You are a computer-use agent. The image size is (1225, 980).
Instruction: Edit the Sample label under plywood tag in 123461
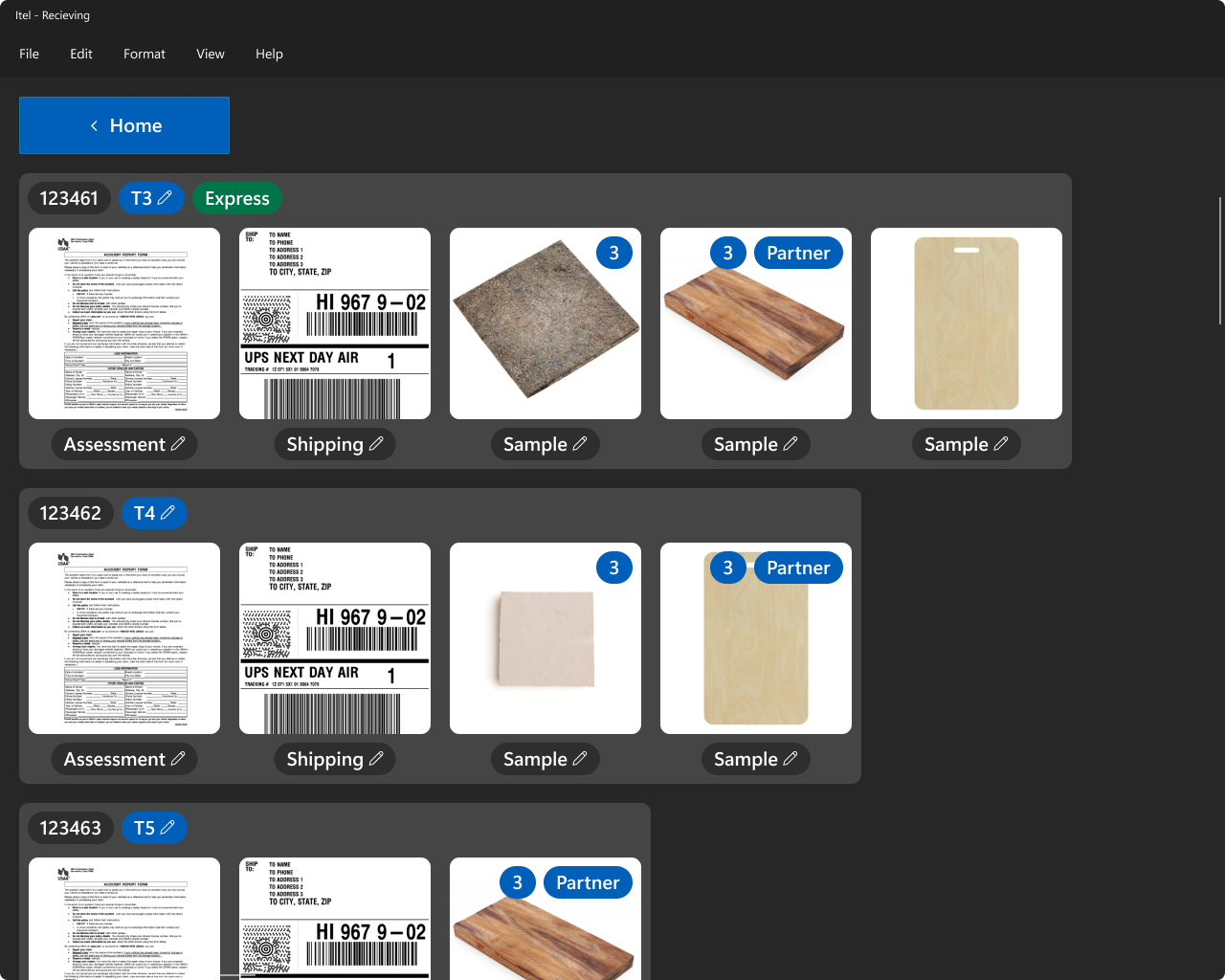967,444
